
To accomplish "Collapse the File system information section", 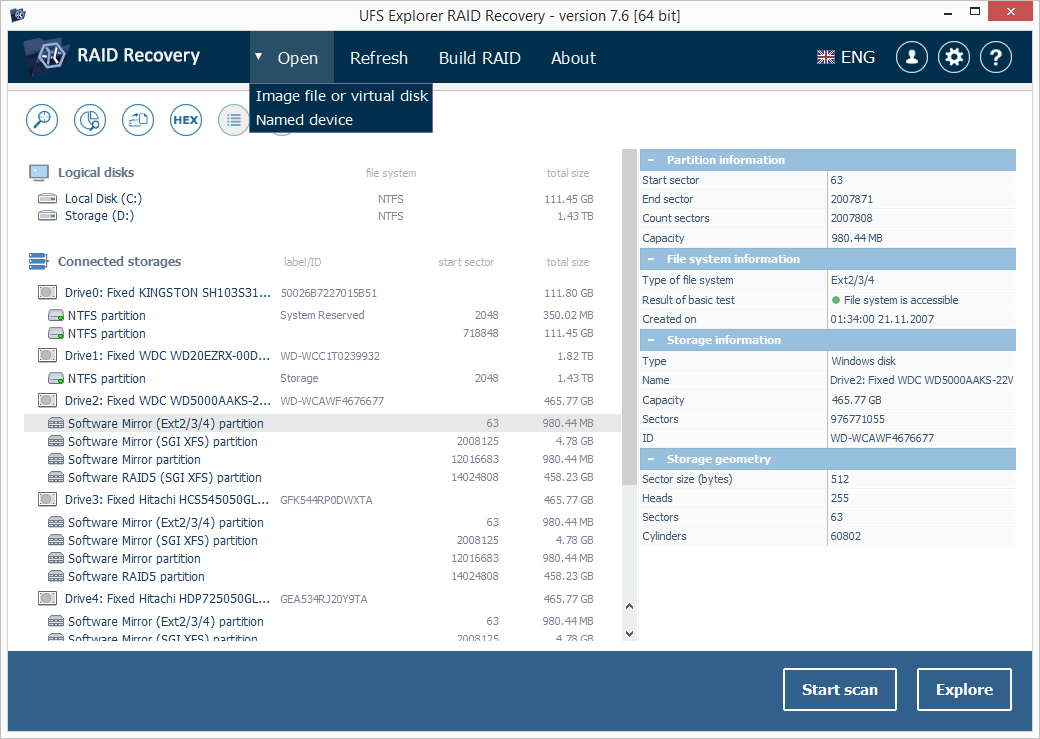I will [x=651, y=259].
